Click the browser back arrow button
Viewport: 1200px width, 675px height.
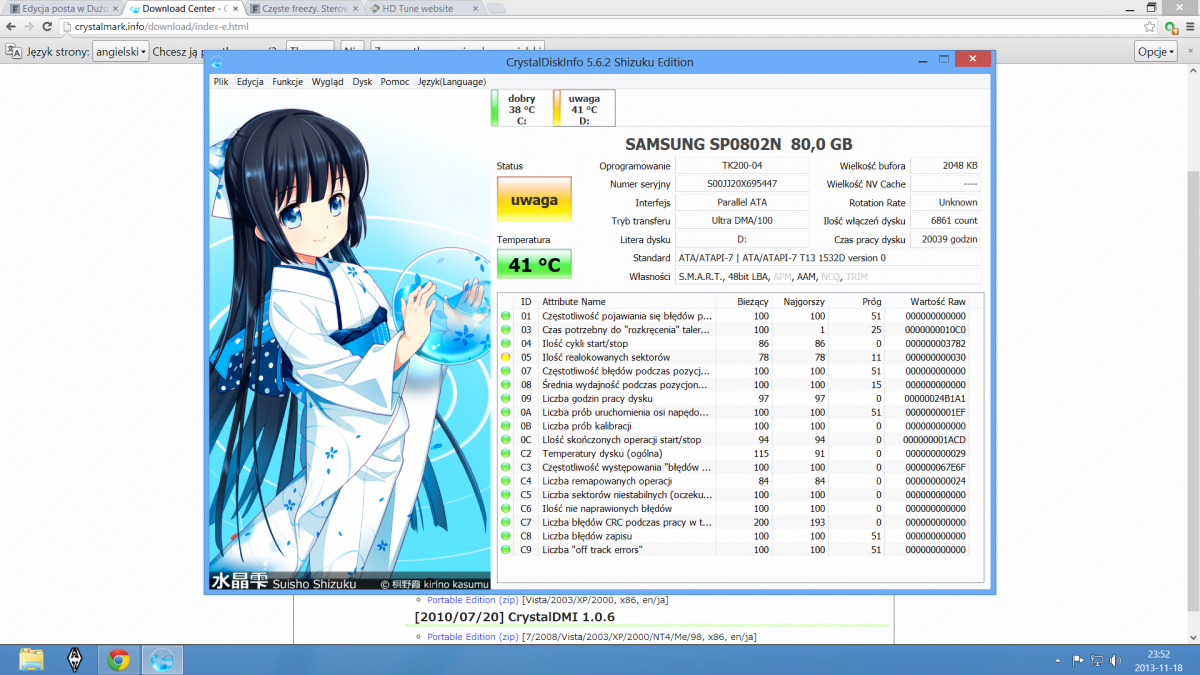[x=12, y=27]
